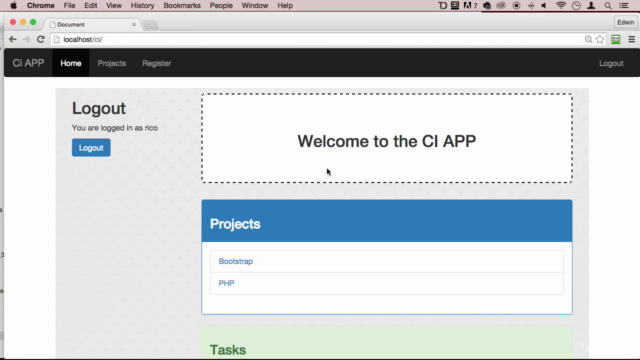Viewport: 640px width, 360px height.
Task: Open the Chrome application menu
Action: (x=40, y=6)
